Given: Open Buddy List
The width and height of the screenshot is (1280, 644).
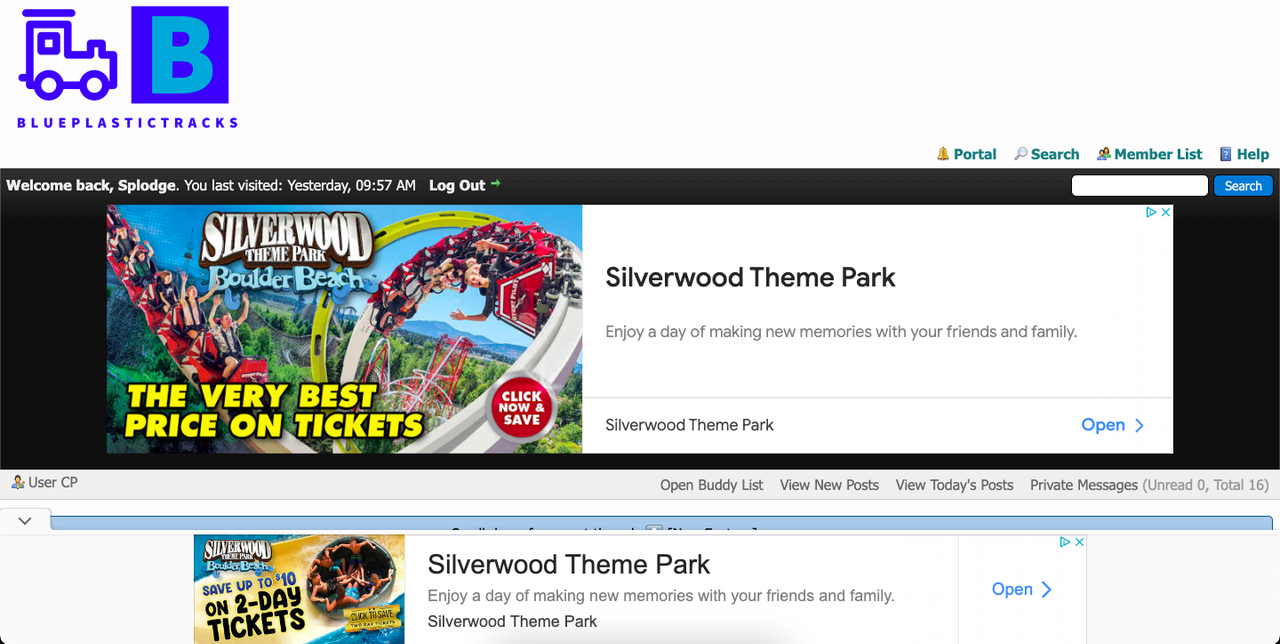Looking at the screenshot, I should 711,485.
